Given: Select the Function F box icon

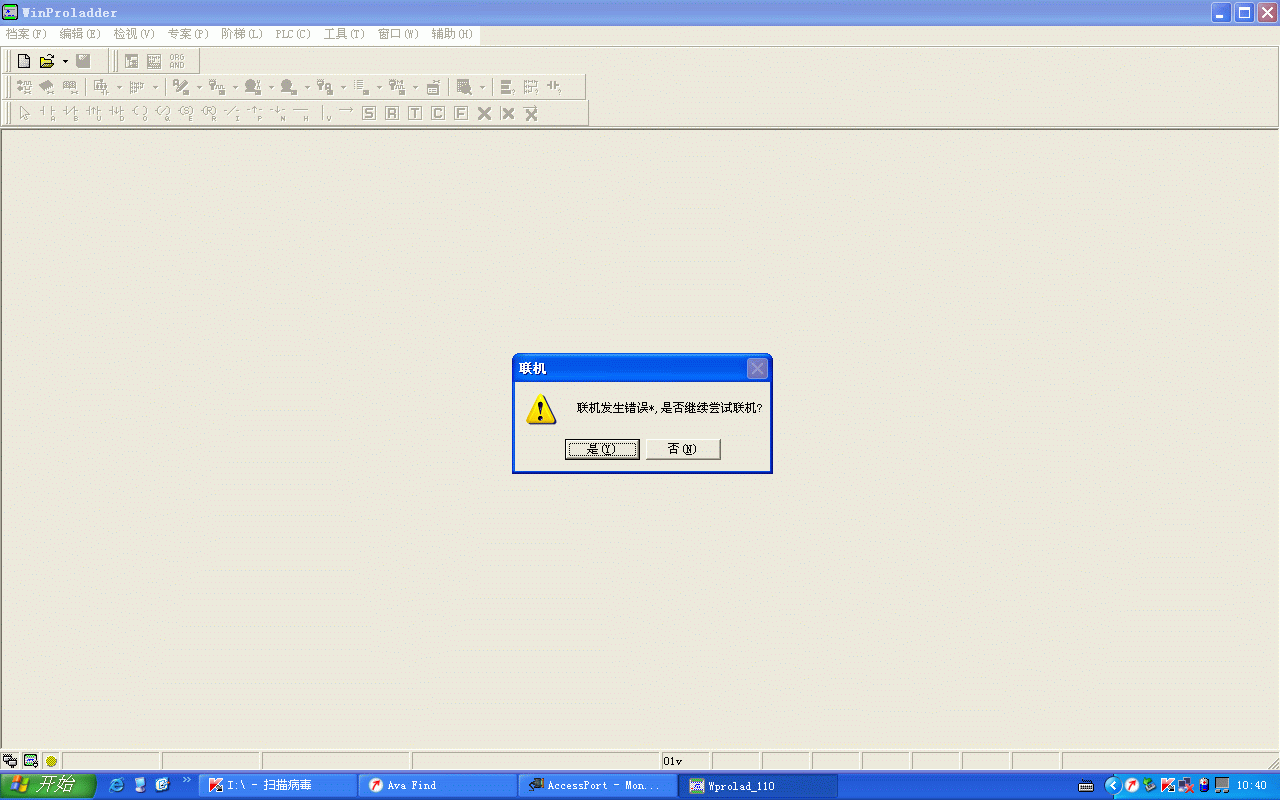Looking at the screenshot, I should (461, 113).
